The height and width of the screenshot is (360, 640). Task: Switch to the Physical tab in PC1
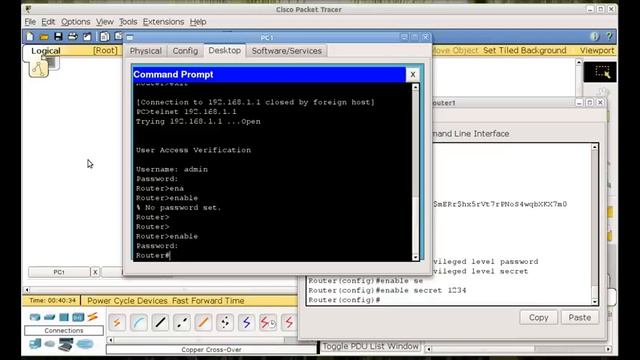click(146, 51)
